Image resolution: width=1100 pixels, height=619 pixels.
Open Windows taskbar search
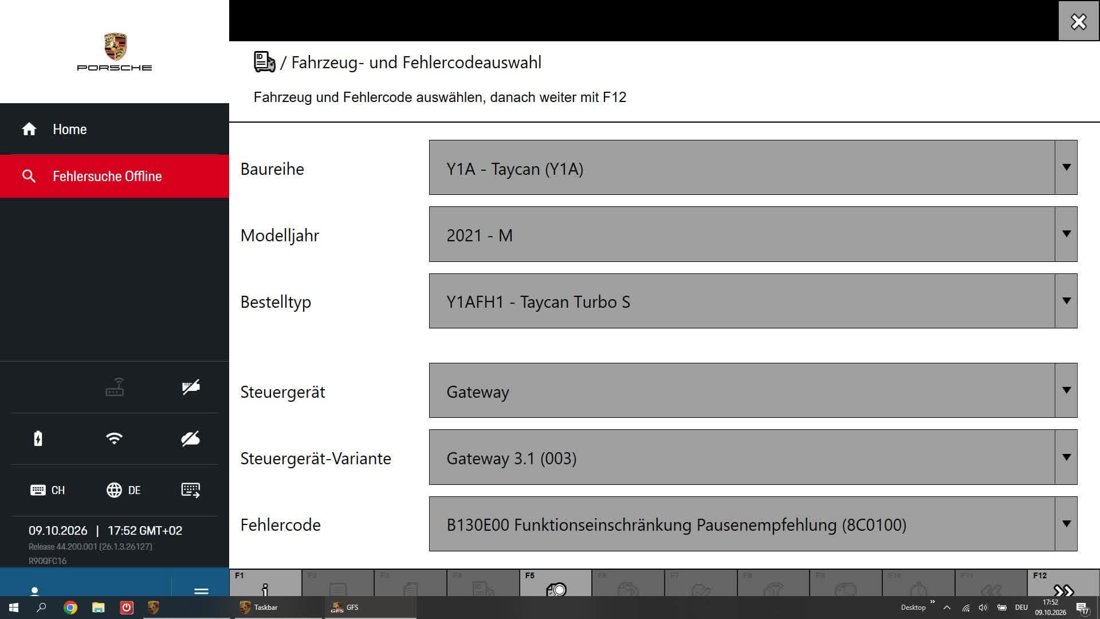(x=41, y=608)
